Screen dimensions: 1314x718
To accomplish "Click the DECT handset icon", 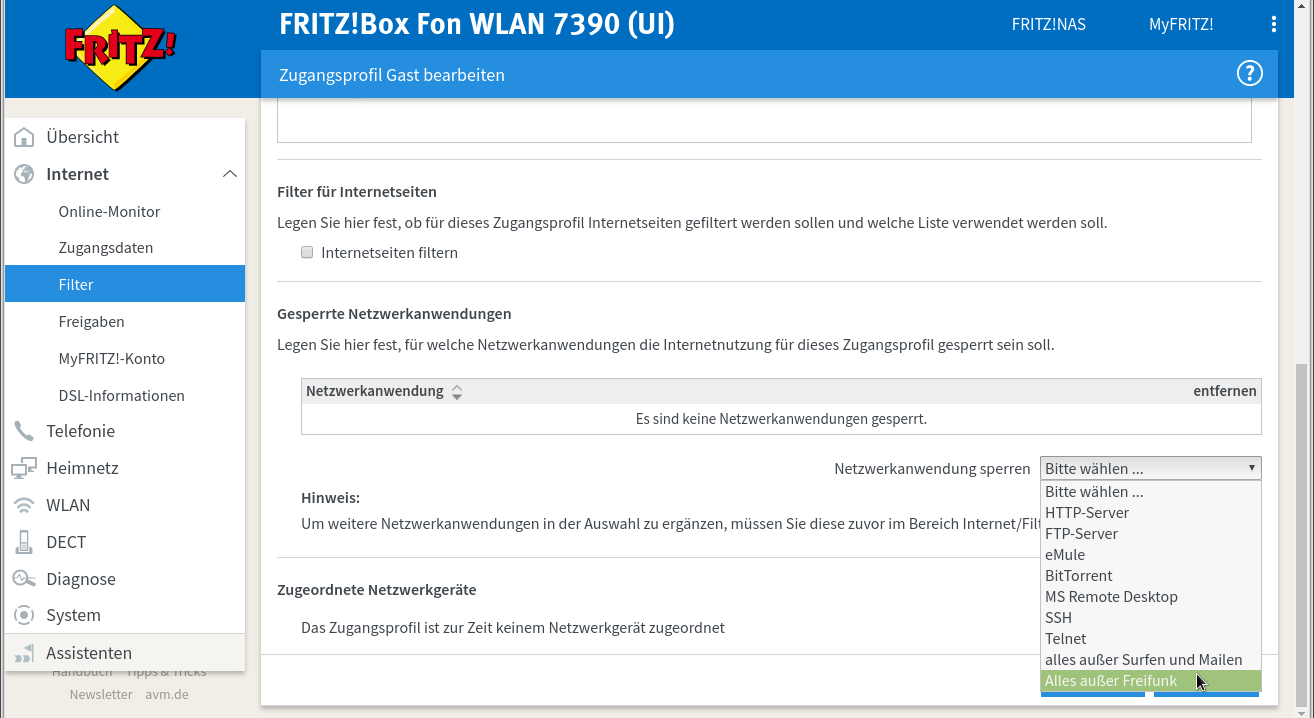I will 24,542.
